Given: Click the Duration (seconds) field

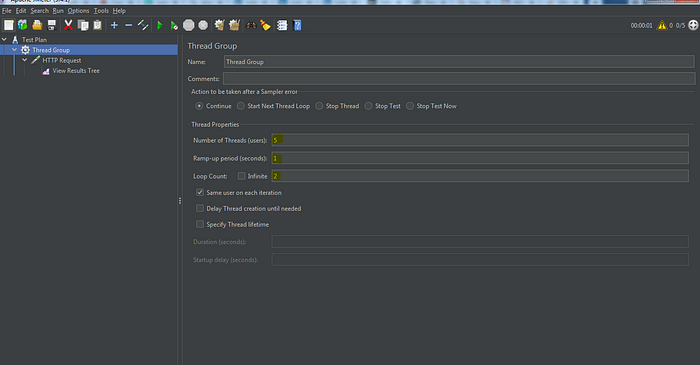Looking at the screenshot, I should pyautogui.click(x=480, y=242).
